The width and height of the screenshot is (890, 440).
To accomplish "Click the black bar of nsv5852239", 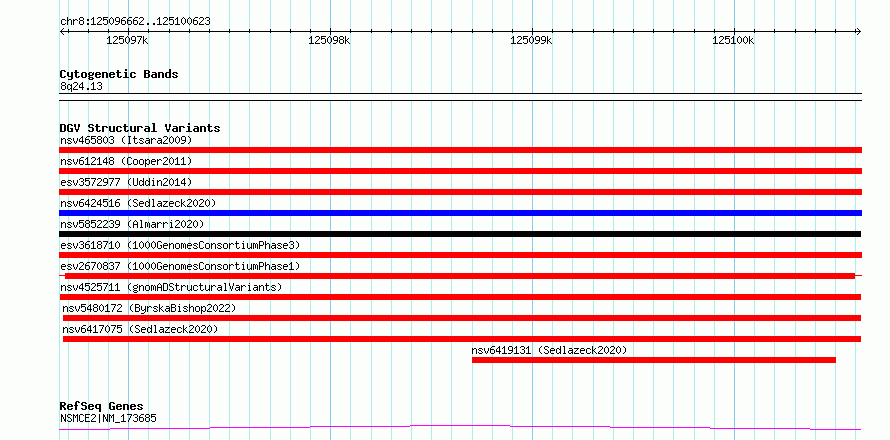I will [460, 234].
